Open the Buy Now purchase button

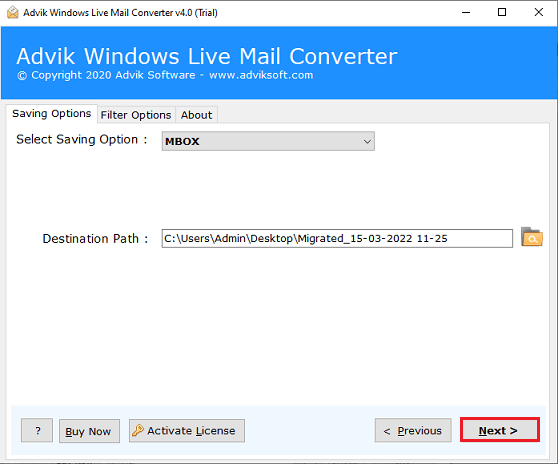89,431
